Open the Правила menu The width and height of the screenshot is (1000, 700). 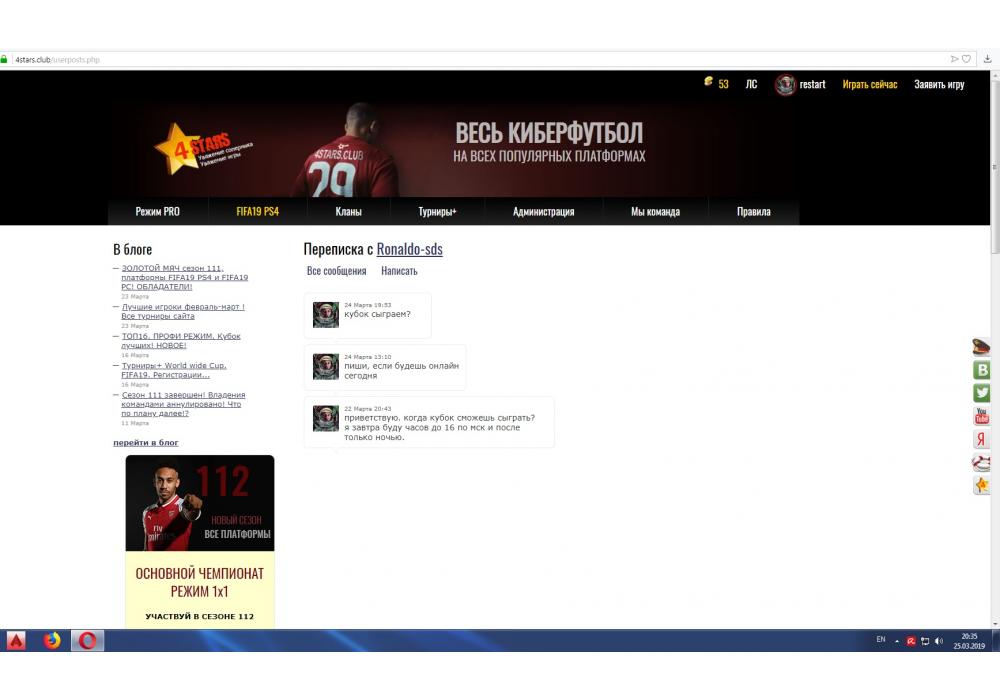[x=754, y=212]
